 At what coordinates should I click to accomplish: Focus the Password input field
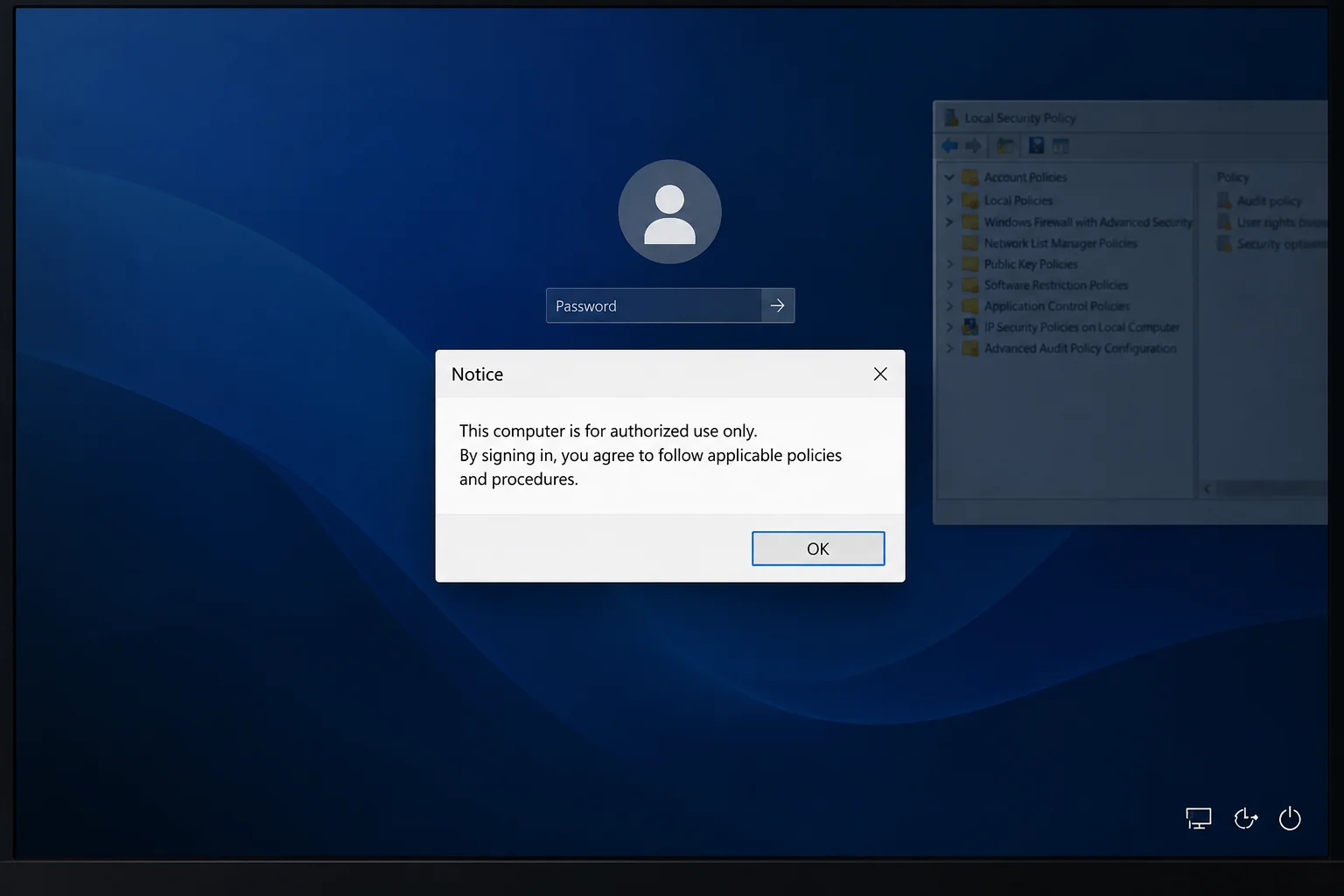pos(654,305)
